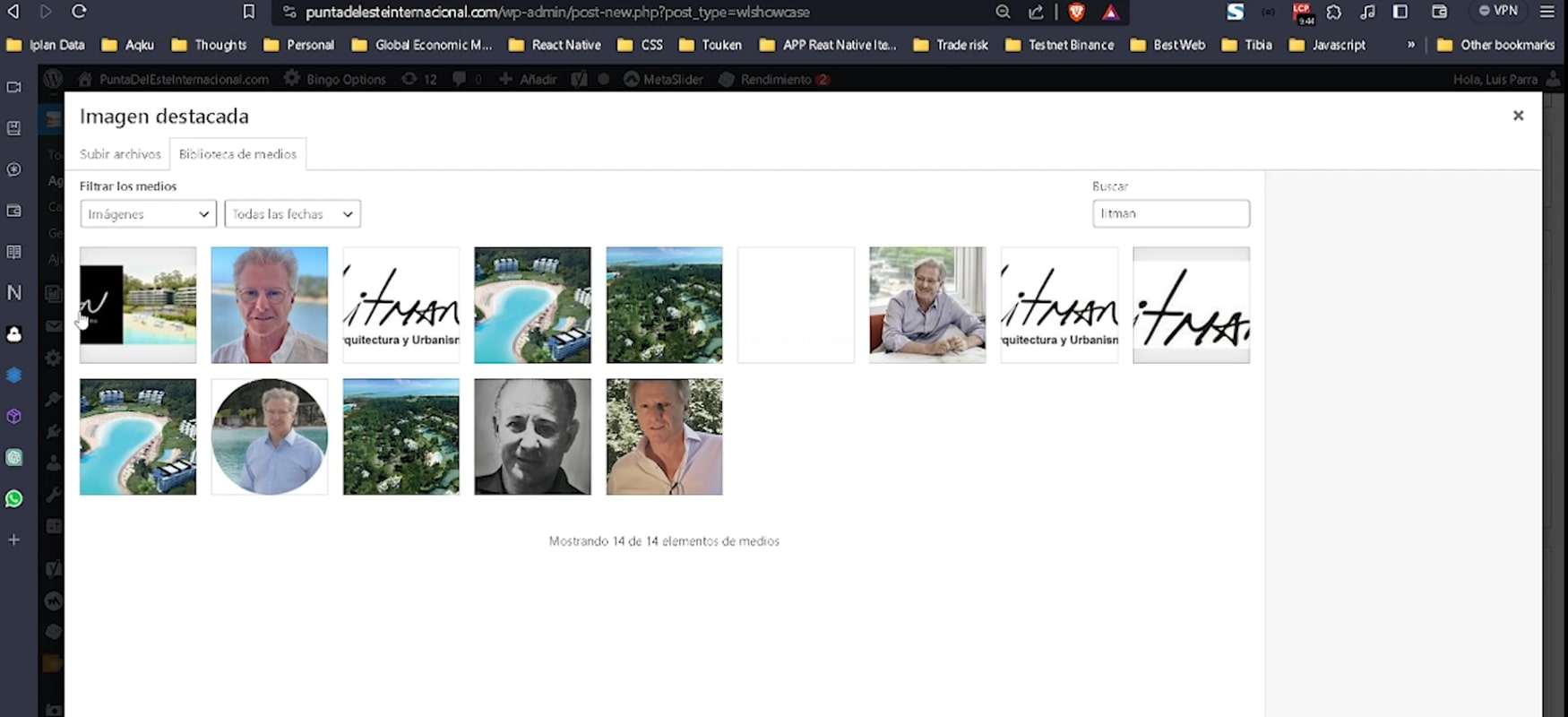Open the red LCP extension icon
The image size is (1568, 717).
[x=1302, y=12]
